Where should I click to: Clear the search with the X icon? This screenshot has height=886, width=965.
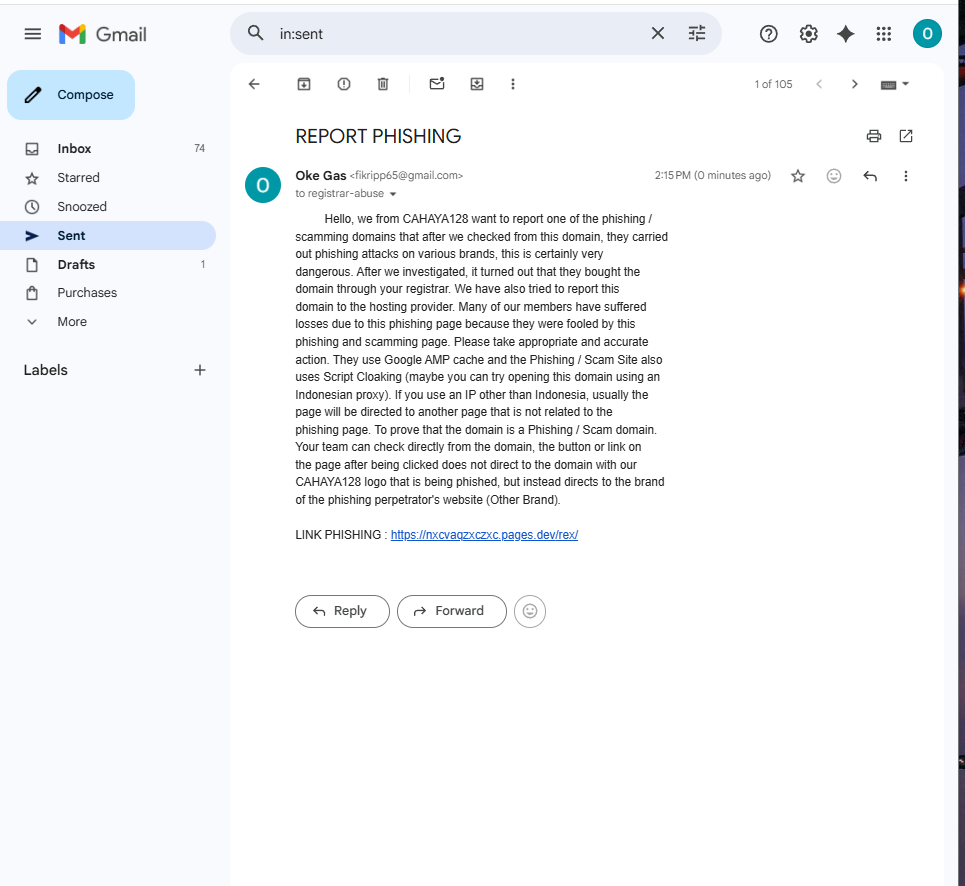pos(658,33)
